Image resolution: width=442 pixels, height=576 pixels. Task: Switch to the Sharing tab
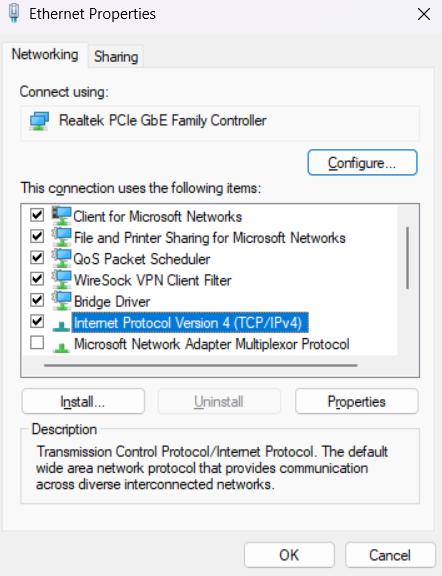pos(116,57)
